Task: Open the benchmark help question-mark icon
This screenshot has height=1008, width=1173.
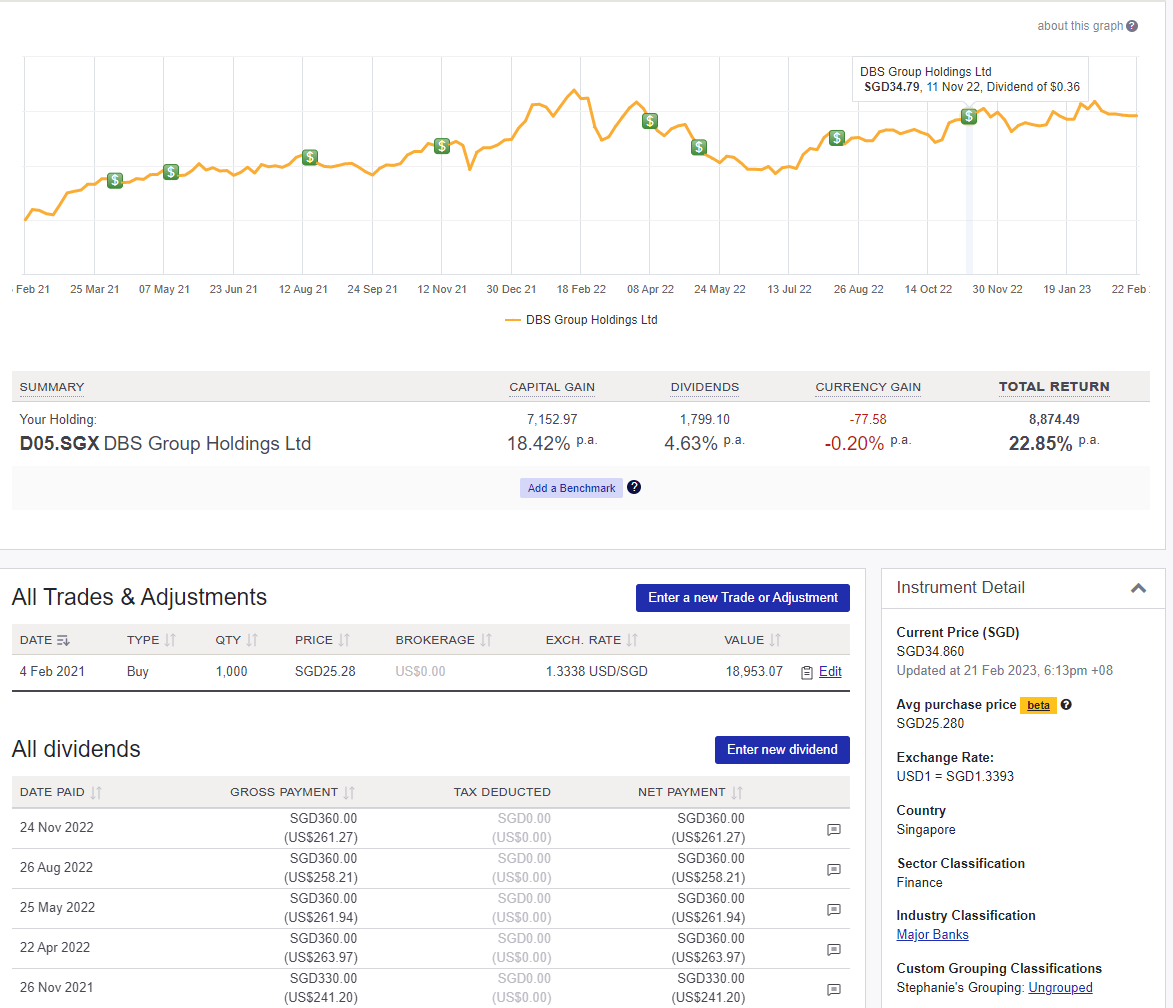Action: 634,487
